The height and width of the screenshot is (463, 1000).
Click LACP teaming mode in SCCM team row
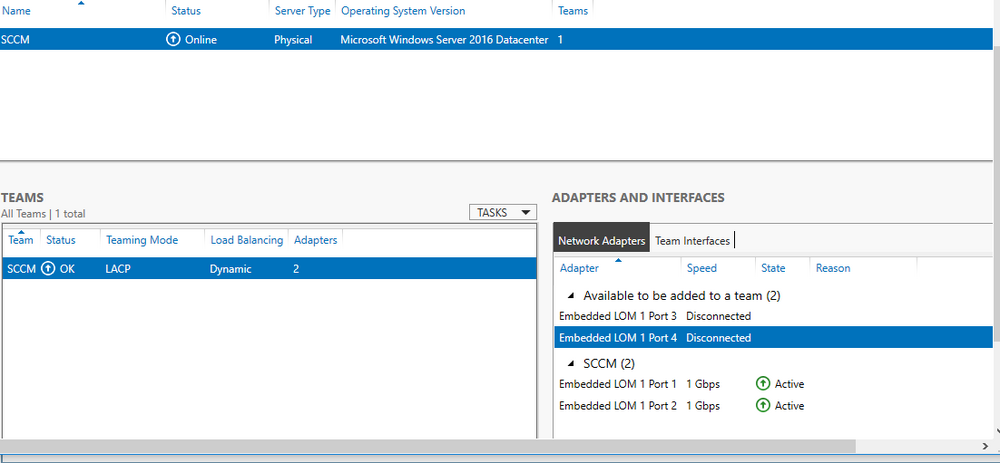click(118, 269)
